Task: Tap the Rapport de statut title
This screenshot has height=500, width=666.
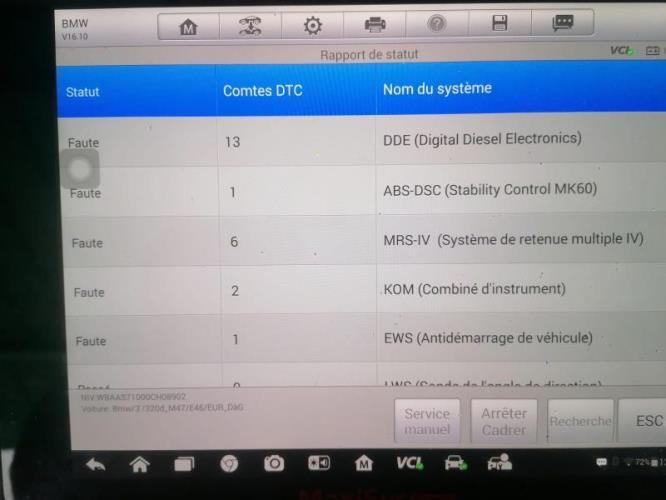Action: 369,54
